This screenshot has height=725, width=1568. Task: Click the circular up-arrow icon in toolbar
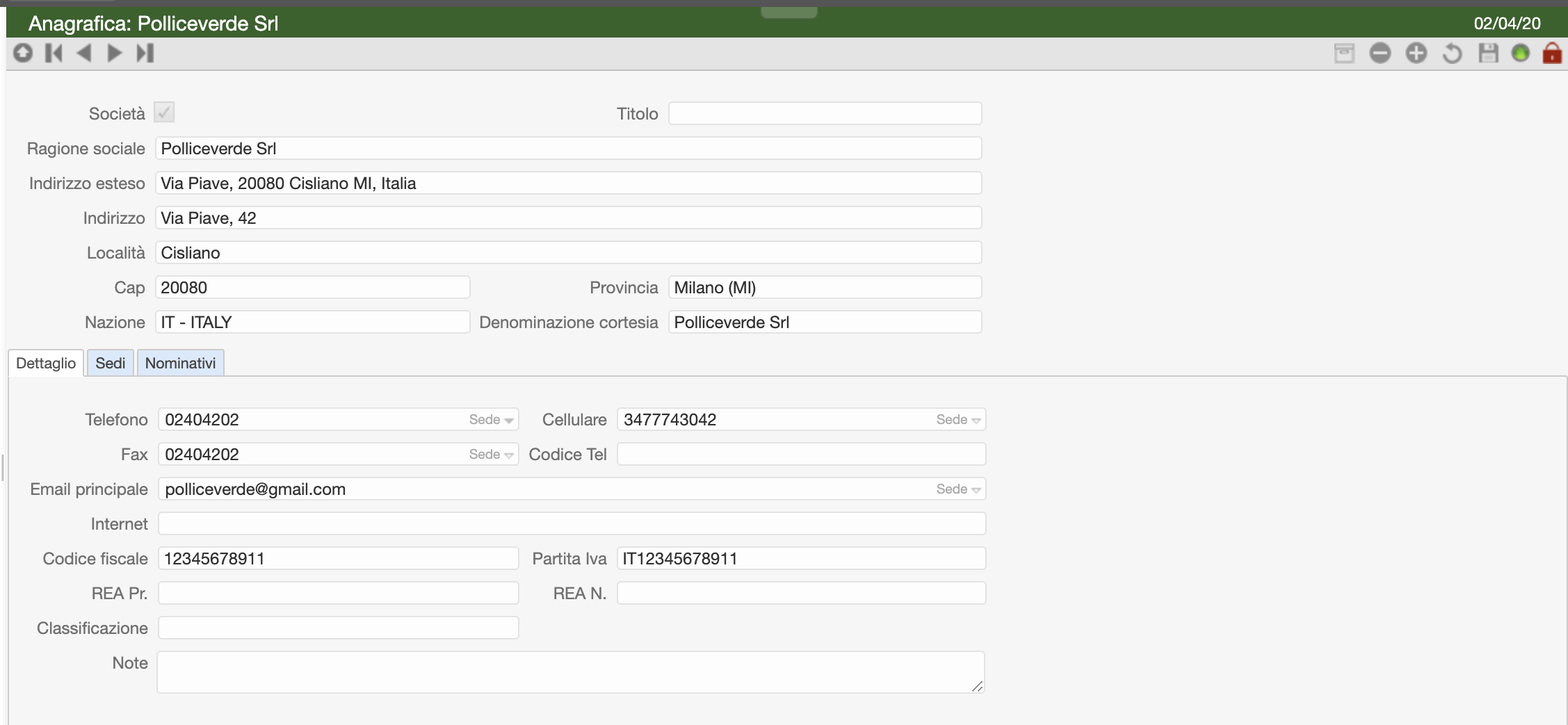pyautogui.click(x=23, y=53)
